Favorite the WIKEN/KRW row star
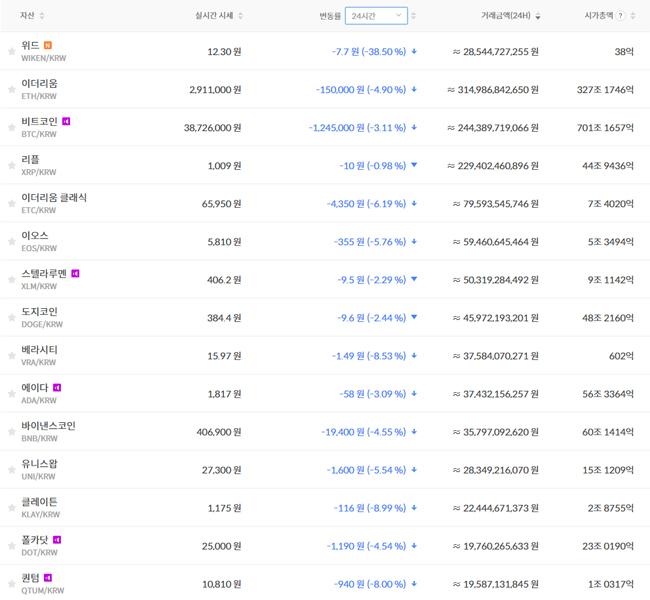The width and height of the screenshot is (650, 600). coord(12,51)
